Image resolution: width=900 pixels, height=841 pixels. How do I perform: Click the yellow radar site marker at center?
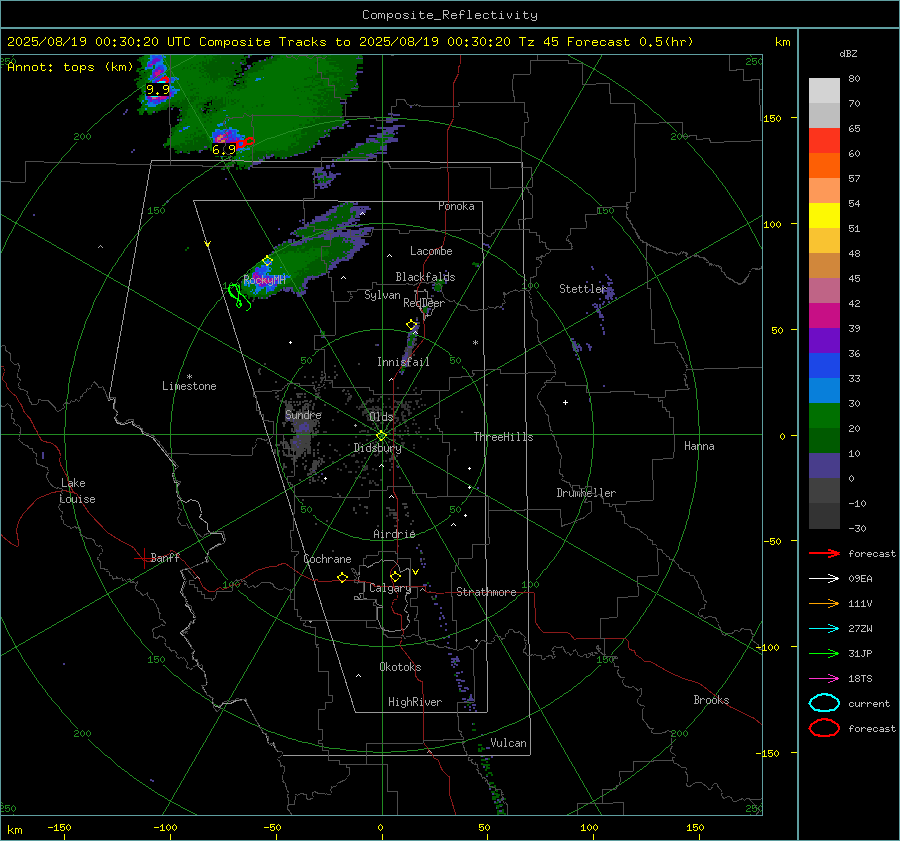click(x=382, y=436)
